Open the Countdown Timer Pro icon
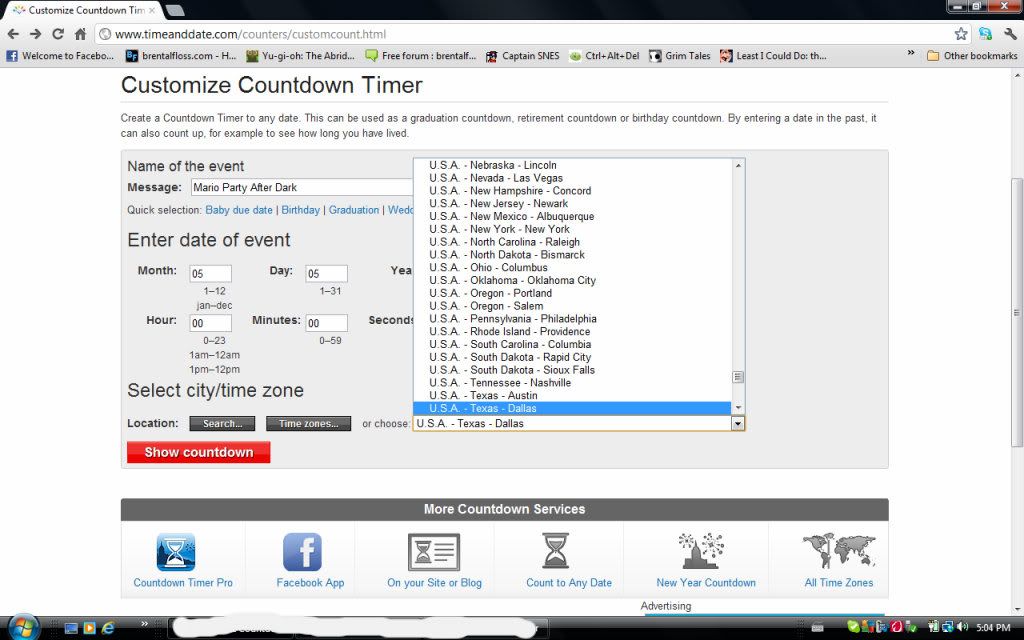The width and height of the screenshot is (1024, 640). click(176, 552)
